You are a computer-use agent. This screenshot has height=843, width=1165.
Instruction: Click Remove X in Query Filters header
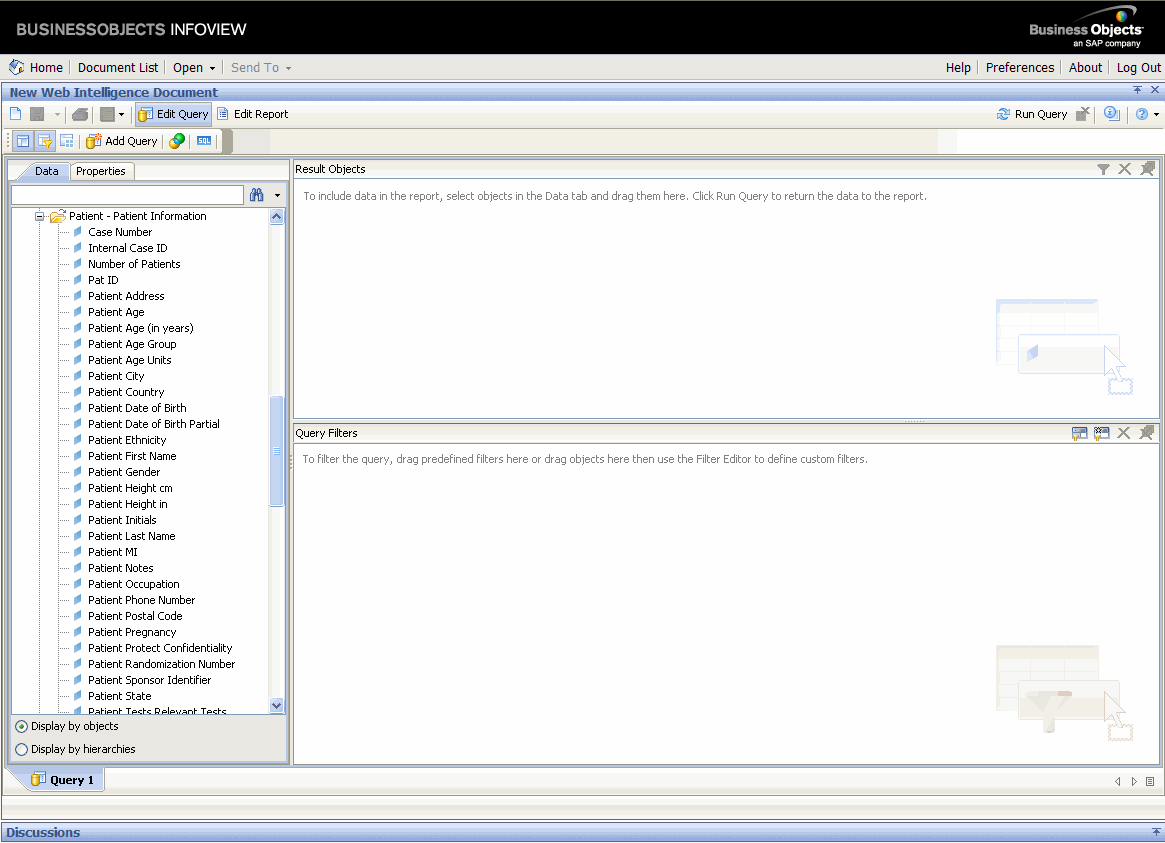[x=1124, y=433]
